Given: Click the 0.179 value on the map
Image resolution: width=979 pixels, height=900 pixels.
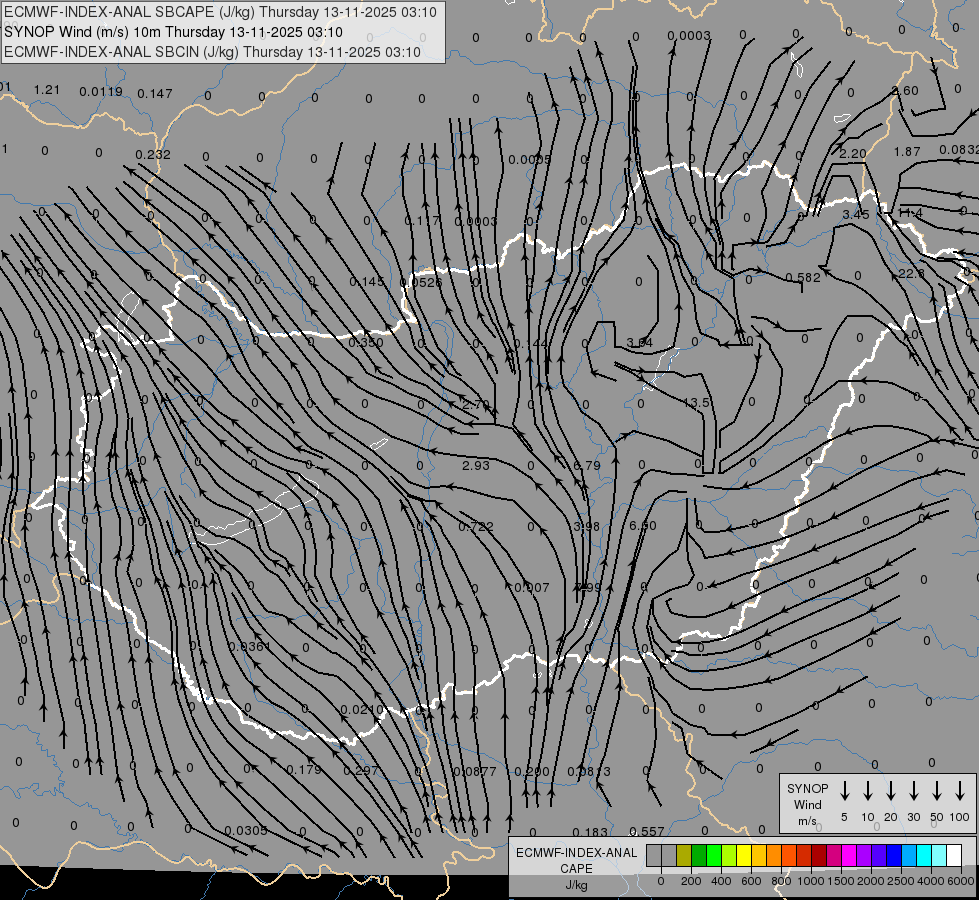Looking at the screenshot, I should 304,769.
